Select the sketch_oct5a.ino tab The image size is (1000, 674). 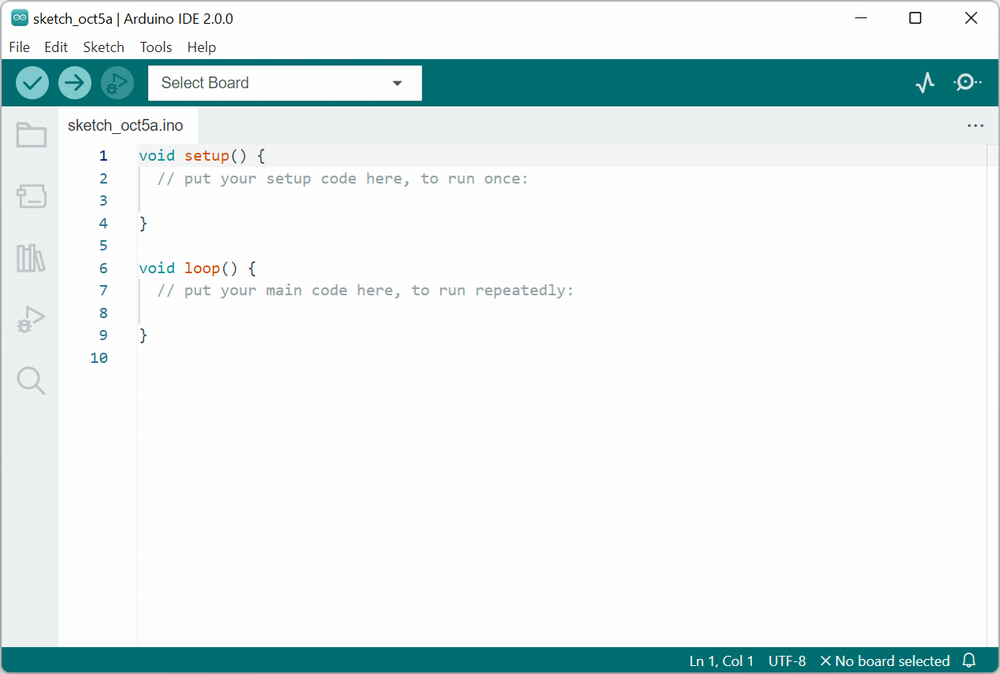pyautogui.click(x=126, y=125)
